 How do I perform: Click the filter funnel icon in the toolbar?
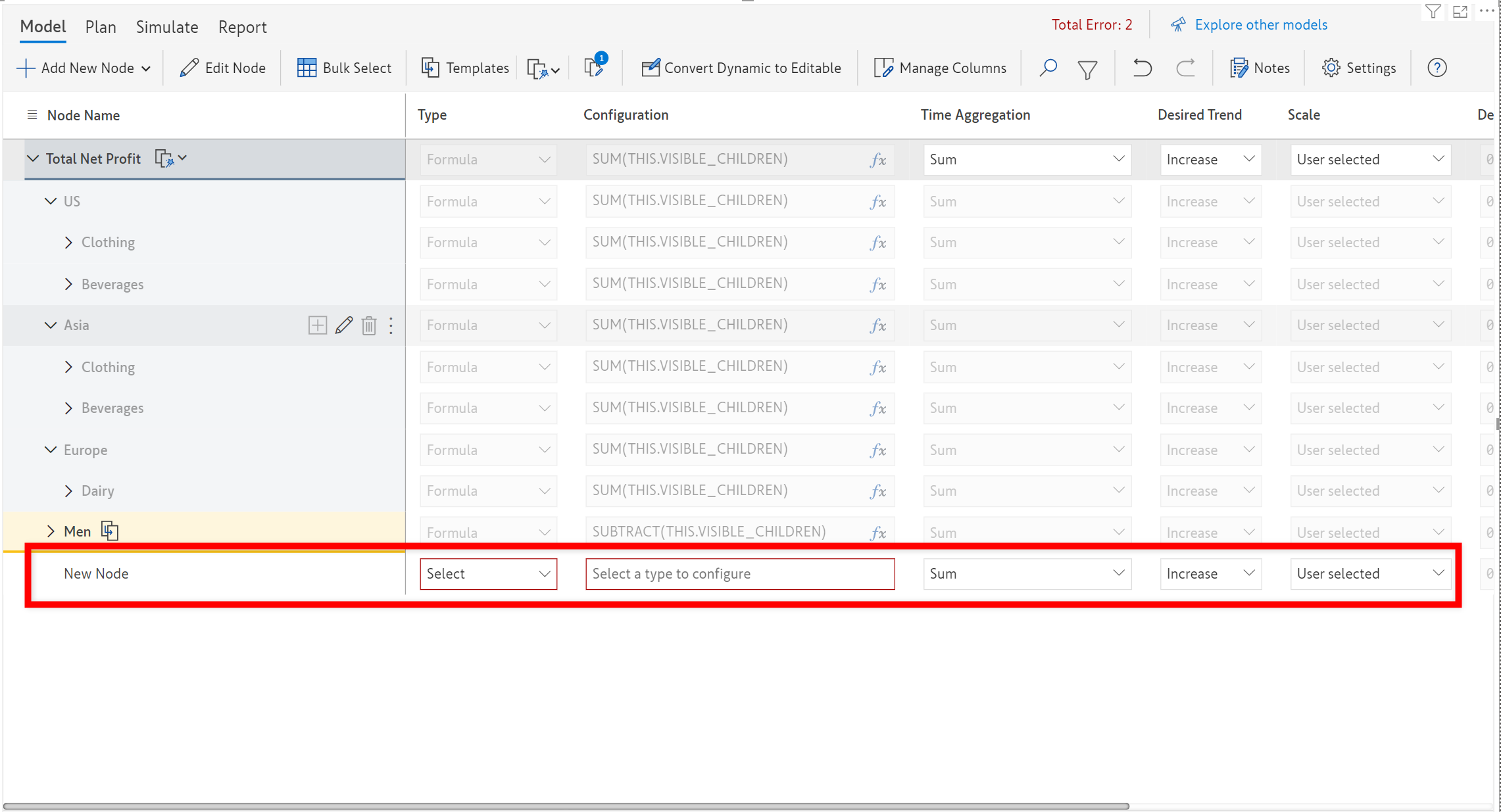click(x=1087, y=68)
